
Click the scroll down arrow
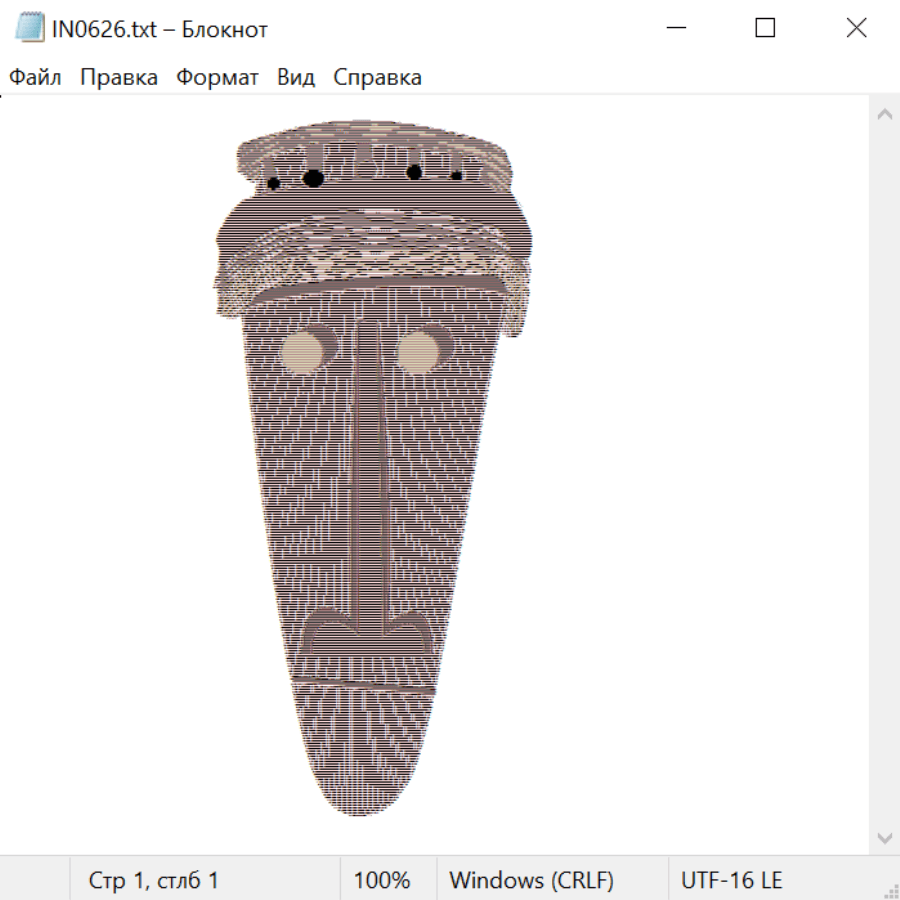[884, 837]
